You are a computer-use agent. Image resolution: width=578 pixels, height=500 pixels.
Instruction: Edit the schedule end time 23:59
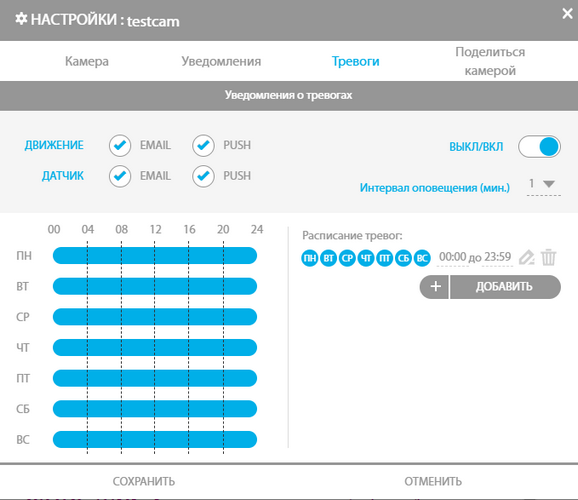pyautogui.click(x=498, y=257)
